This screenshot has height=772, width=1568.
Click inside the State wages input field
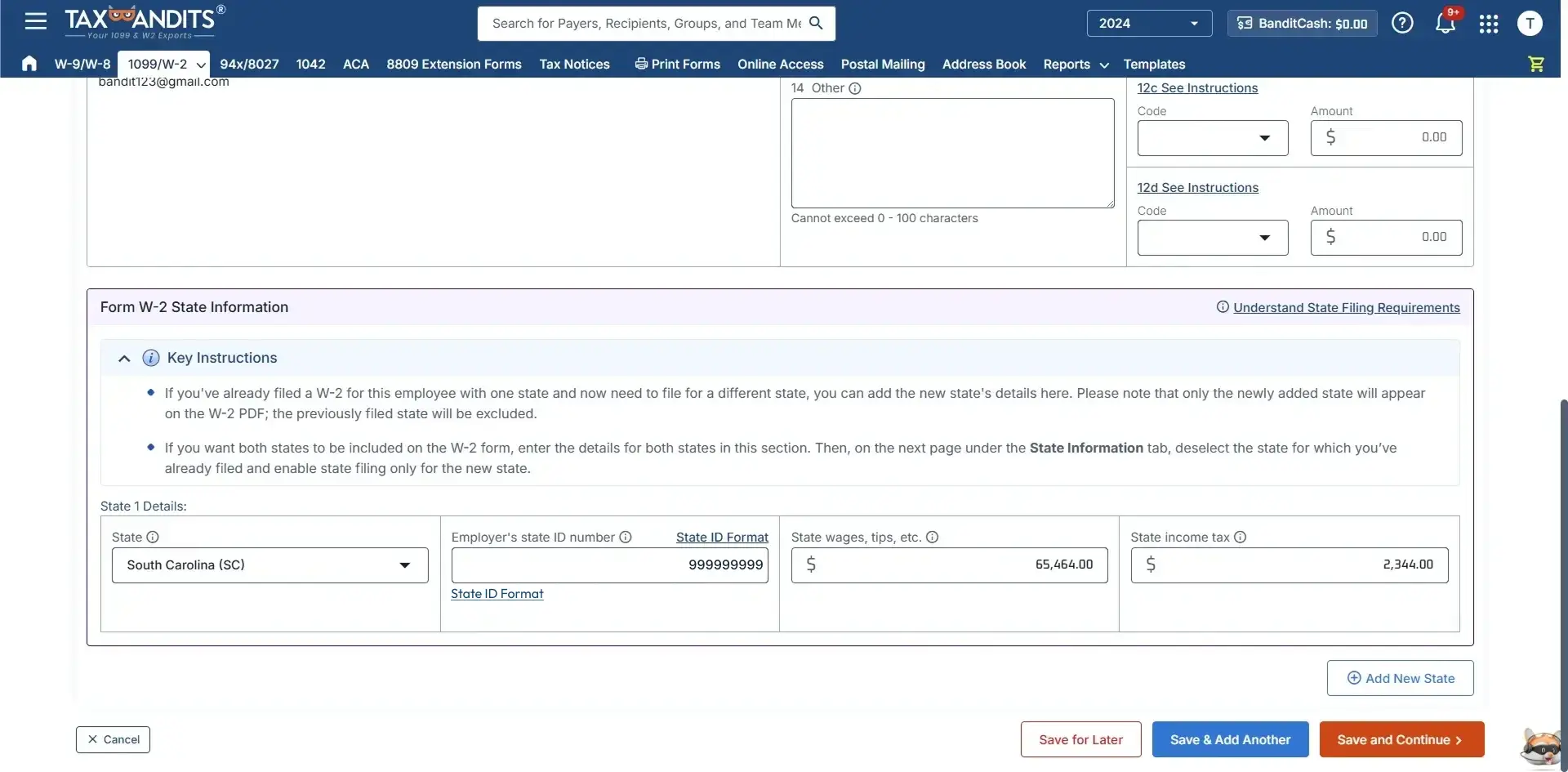click(947, 564)
